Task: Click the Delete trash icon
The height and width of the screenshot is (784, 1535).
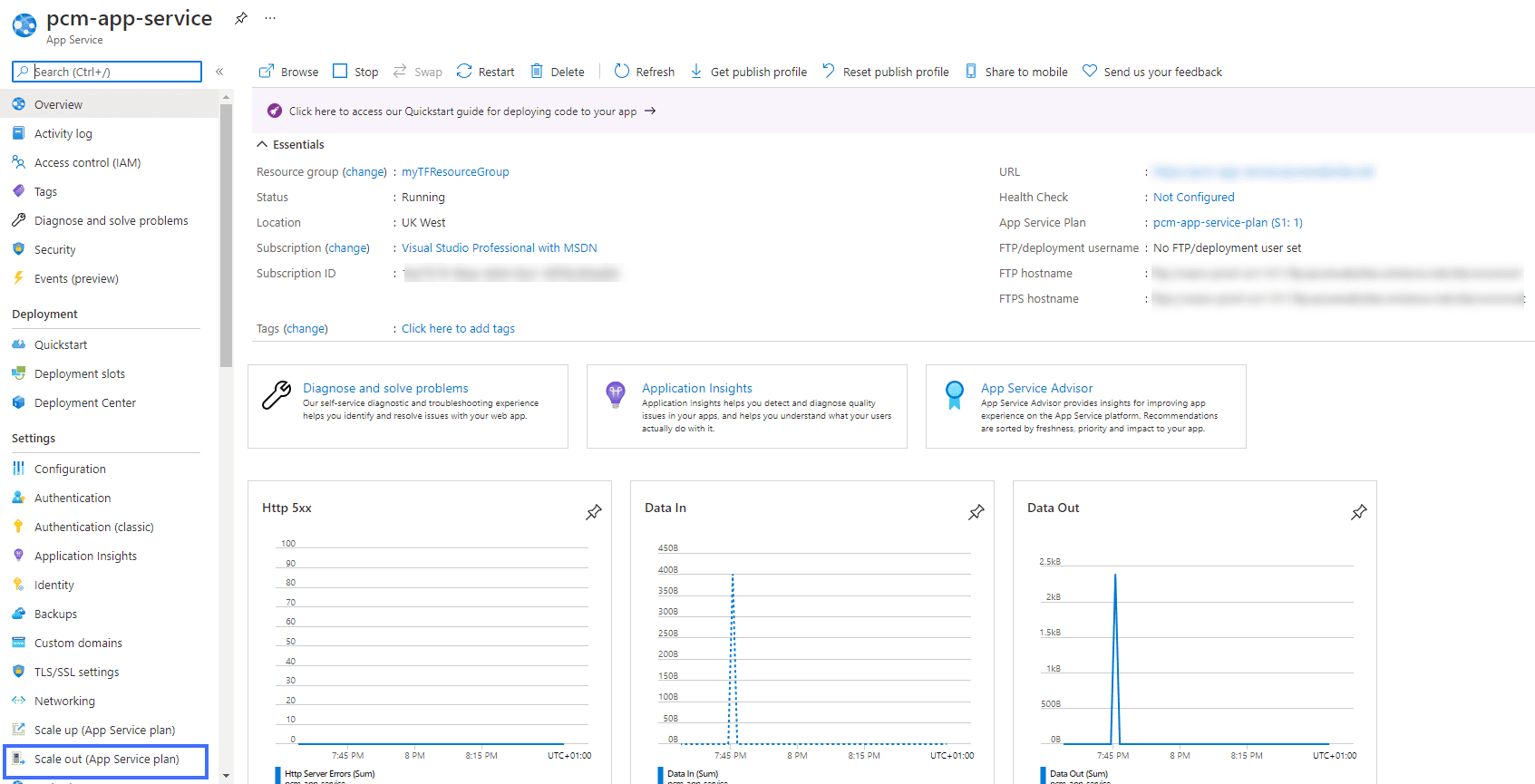Action: pos(537,71)
